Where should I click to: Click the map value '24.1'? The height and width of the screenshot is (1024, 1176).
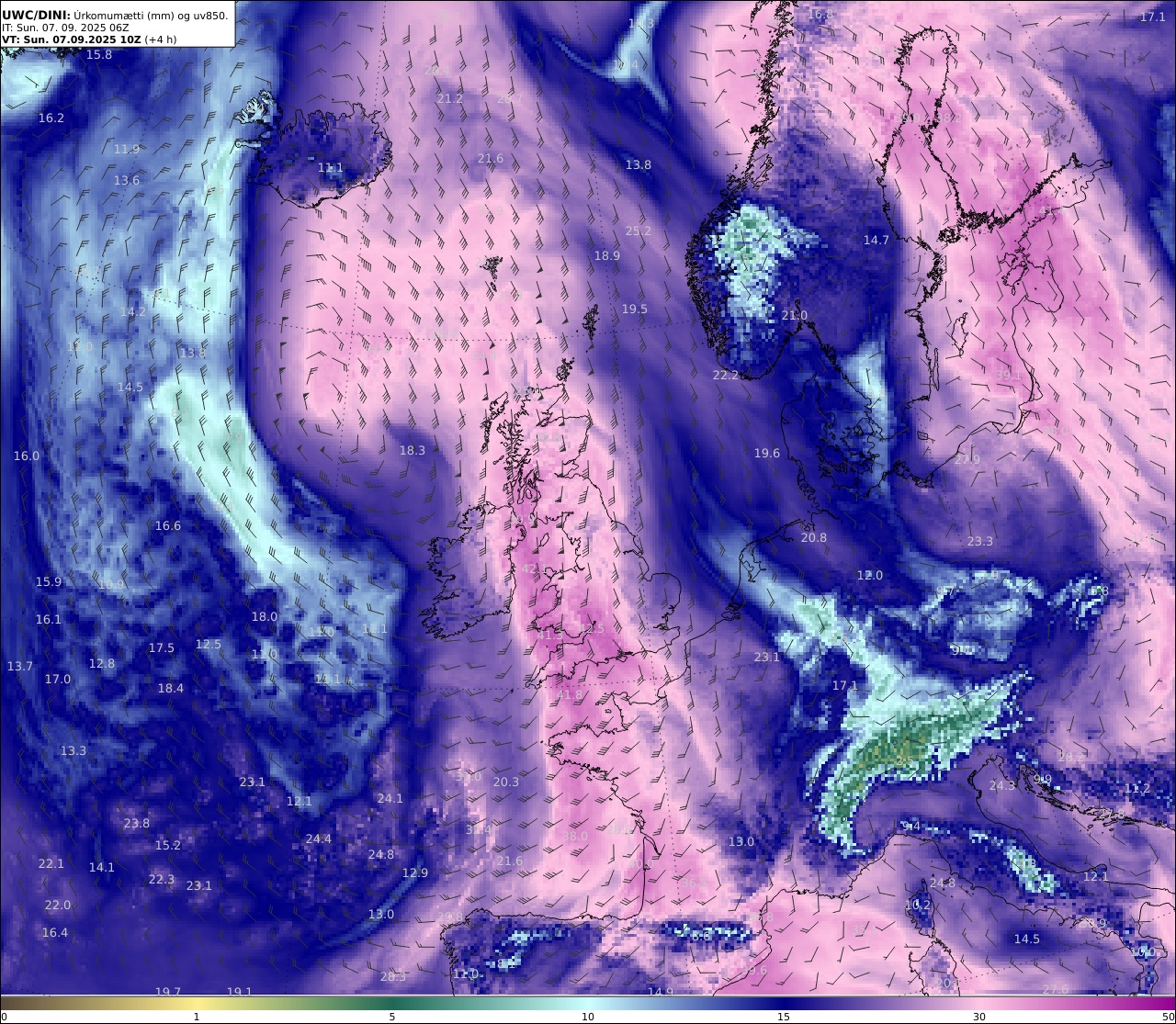tap(390, 799)
